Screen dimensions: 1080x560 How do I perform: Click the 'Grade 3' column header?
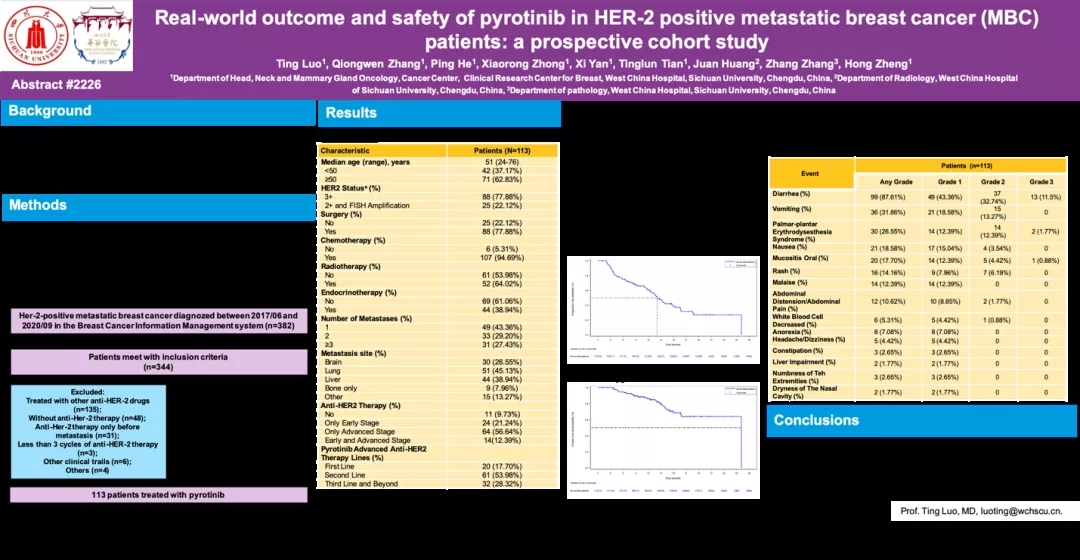(1041, 181)
